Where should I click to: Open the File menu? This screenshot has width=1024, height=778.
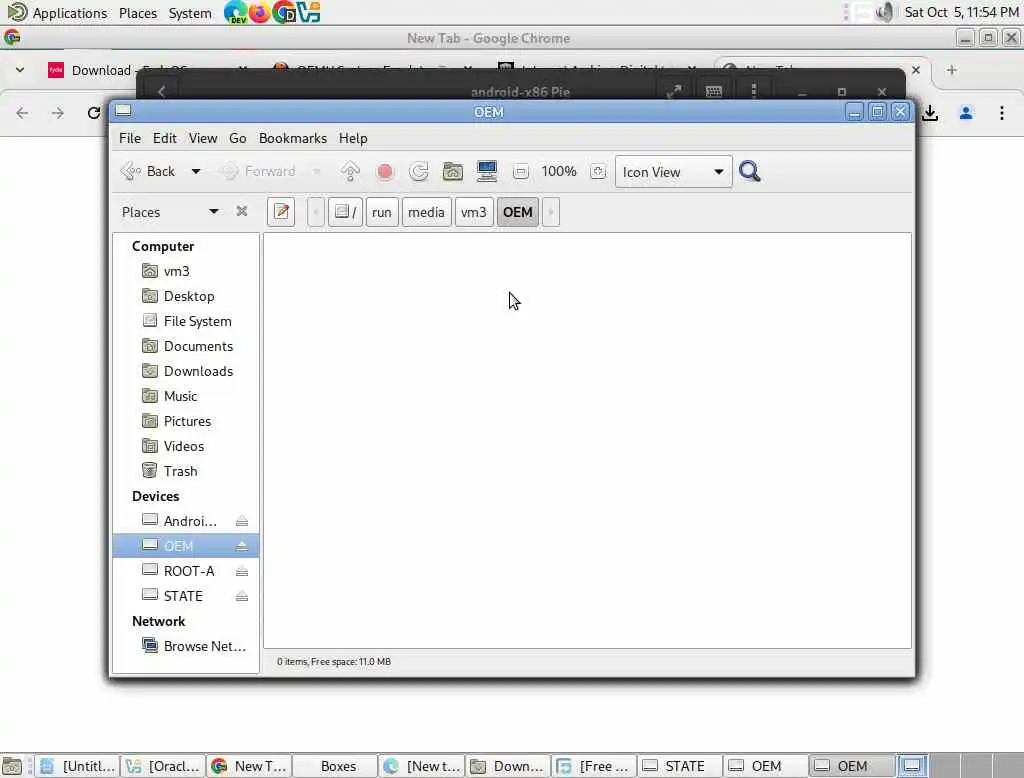point(129,138)
